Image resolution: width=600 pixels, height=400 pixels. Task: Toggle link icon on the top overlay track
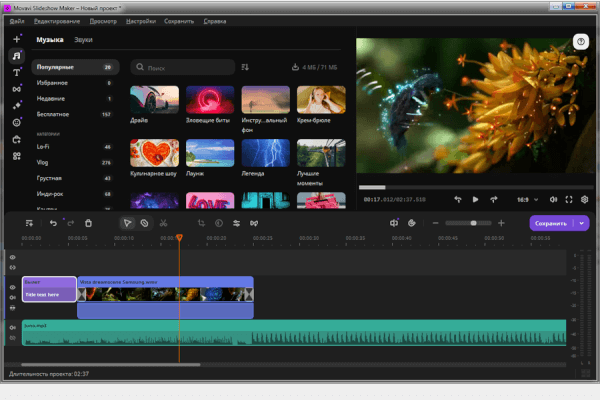[13, 268]
